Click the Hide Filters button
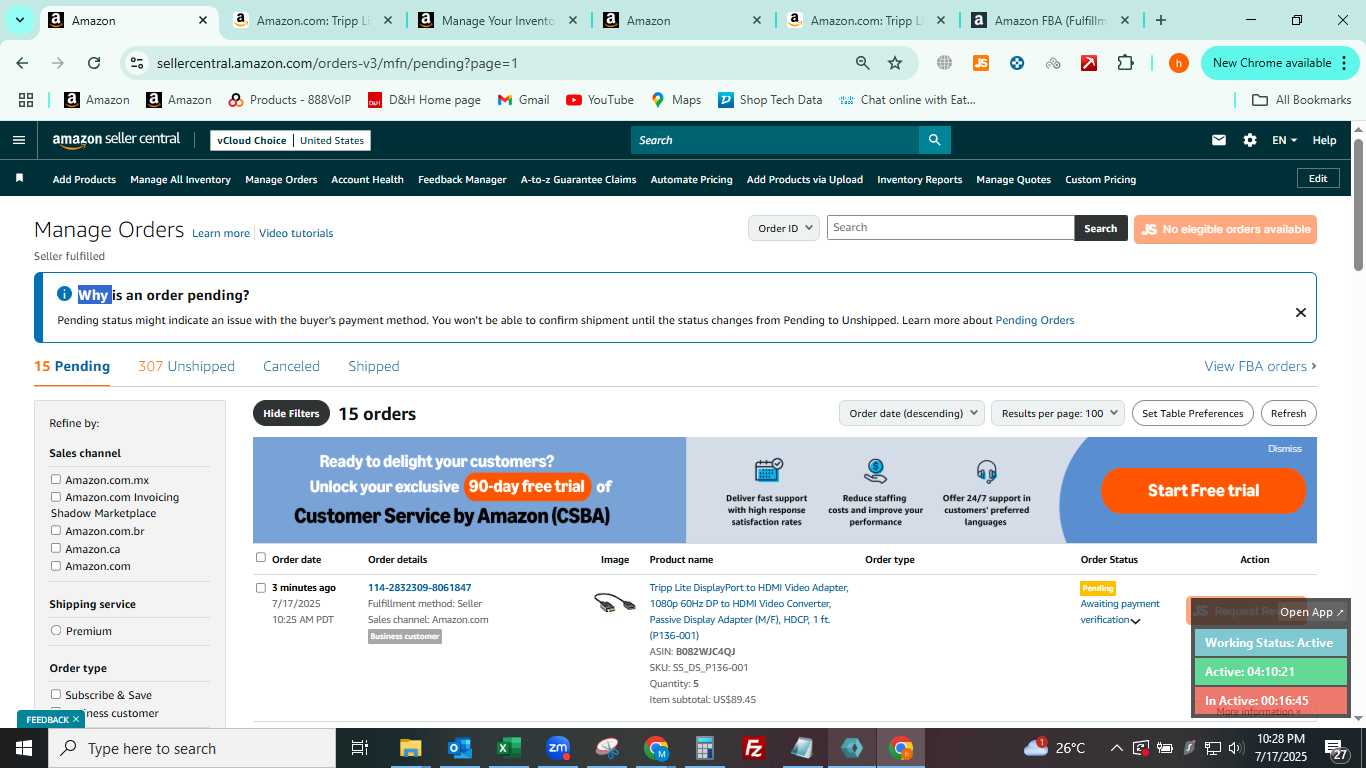This screenshot has width=1366, height=768. point(291,413)
